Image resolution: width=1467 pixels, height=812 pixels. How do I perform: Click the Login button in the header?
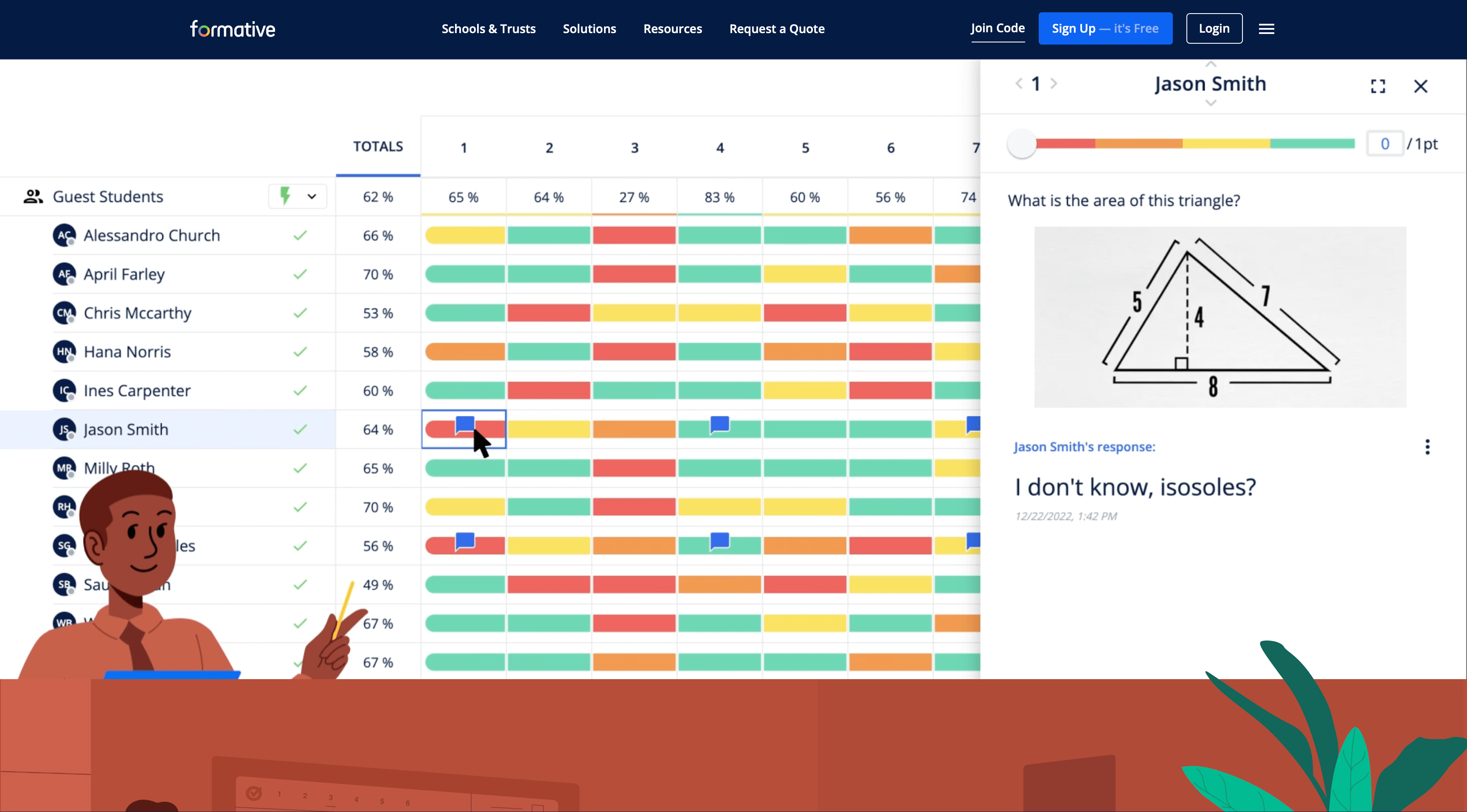(1214, 28)
